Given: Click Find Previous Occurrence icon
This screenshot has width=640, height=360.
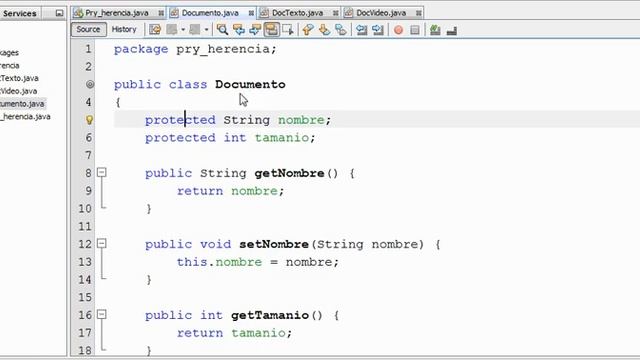Looking at the screenshot, I should (x=238, y=29).
